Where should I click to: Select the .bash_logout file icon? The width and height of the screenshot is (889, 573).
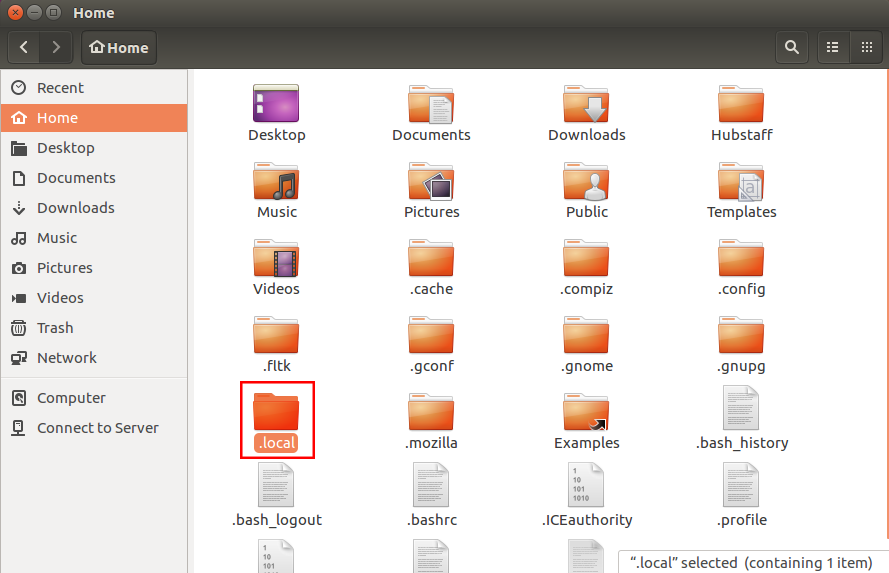tap(276, 485)
